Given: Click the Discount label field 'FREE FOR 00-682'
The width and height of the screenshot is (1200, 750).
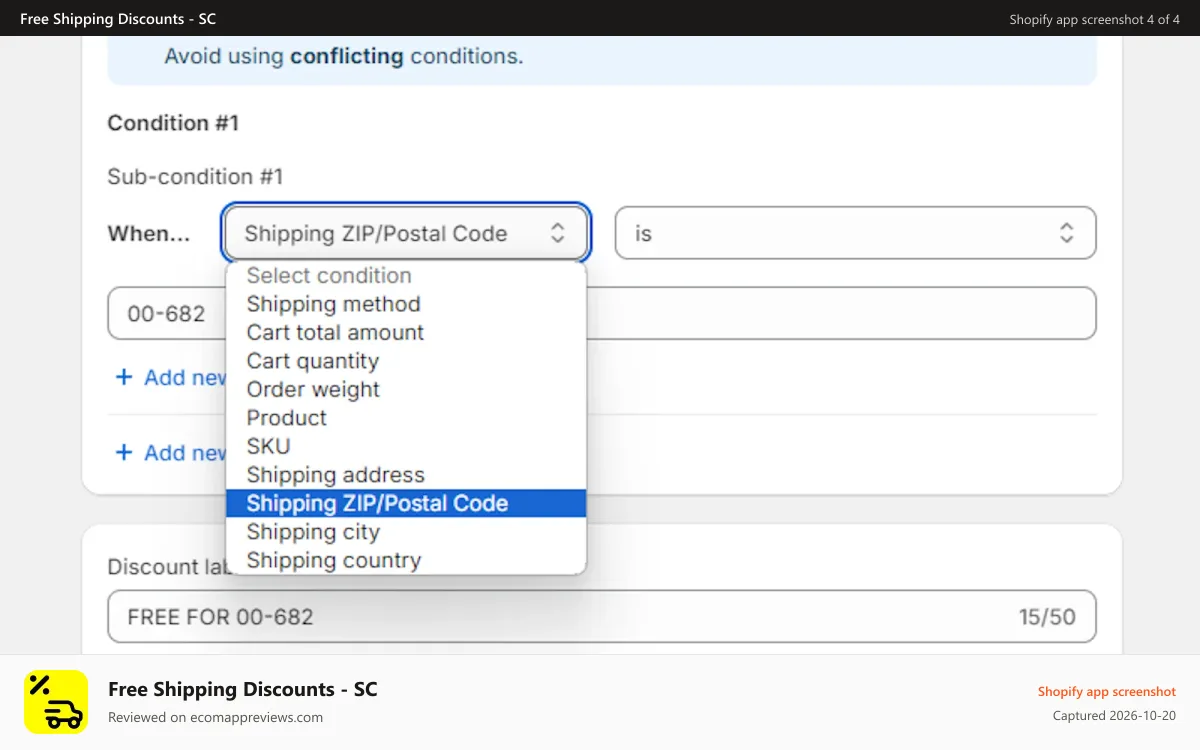Looking at the screenshot, I should 601,616.
